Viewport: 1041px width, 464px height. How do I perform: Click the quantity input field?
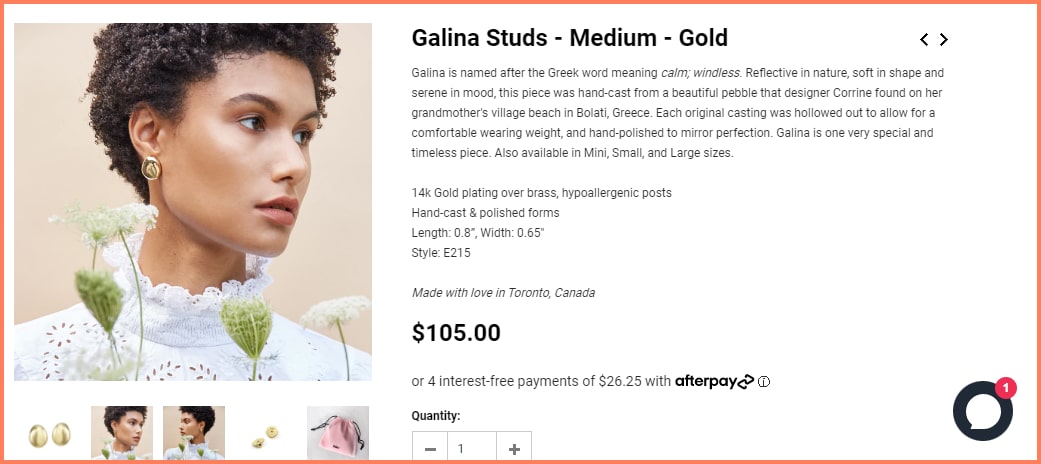472,449
